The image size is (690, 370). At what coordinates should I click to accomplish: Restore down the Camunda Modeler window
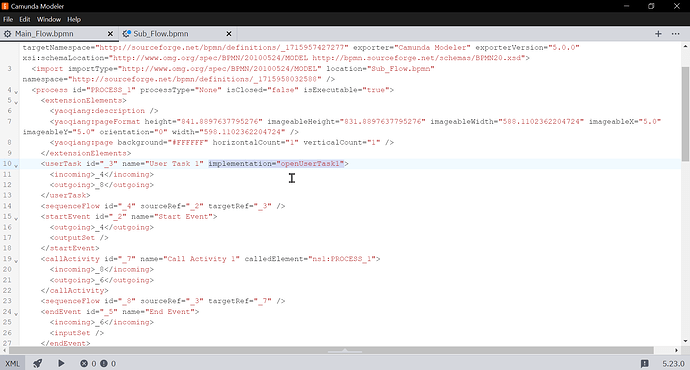click(x=651, y=6)
